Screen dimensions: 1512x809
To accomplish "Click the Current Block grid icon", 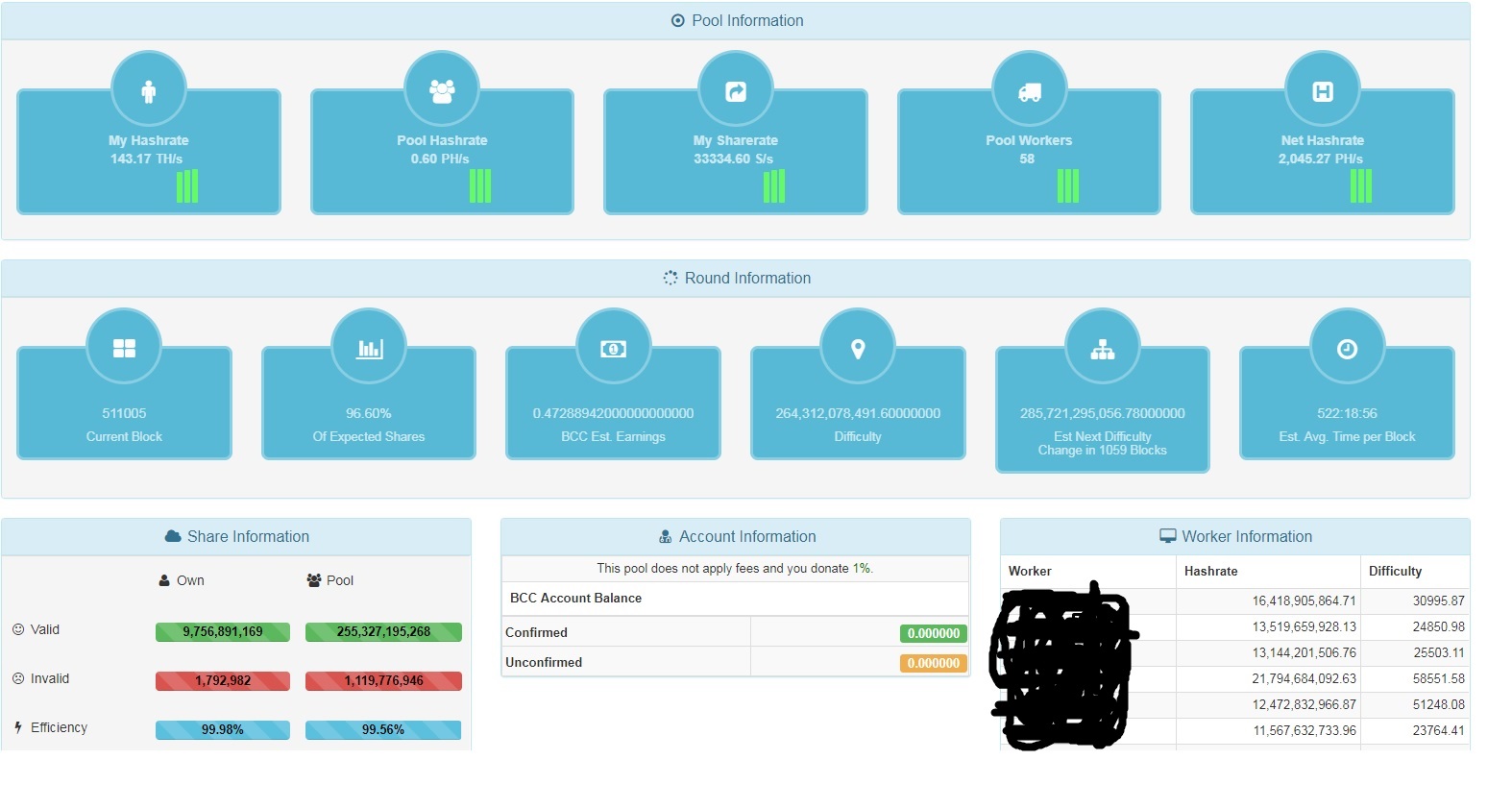I will (x=124, y=348).
